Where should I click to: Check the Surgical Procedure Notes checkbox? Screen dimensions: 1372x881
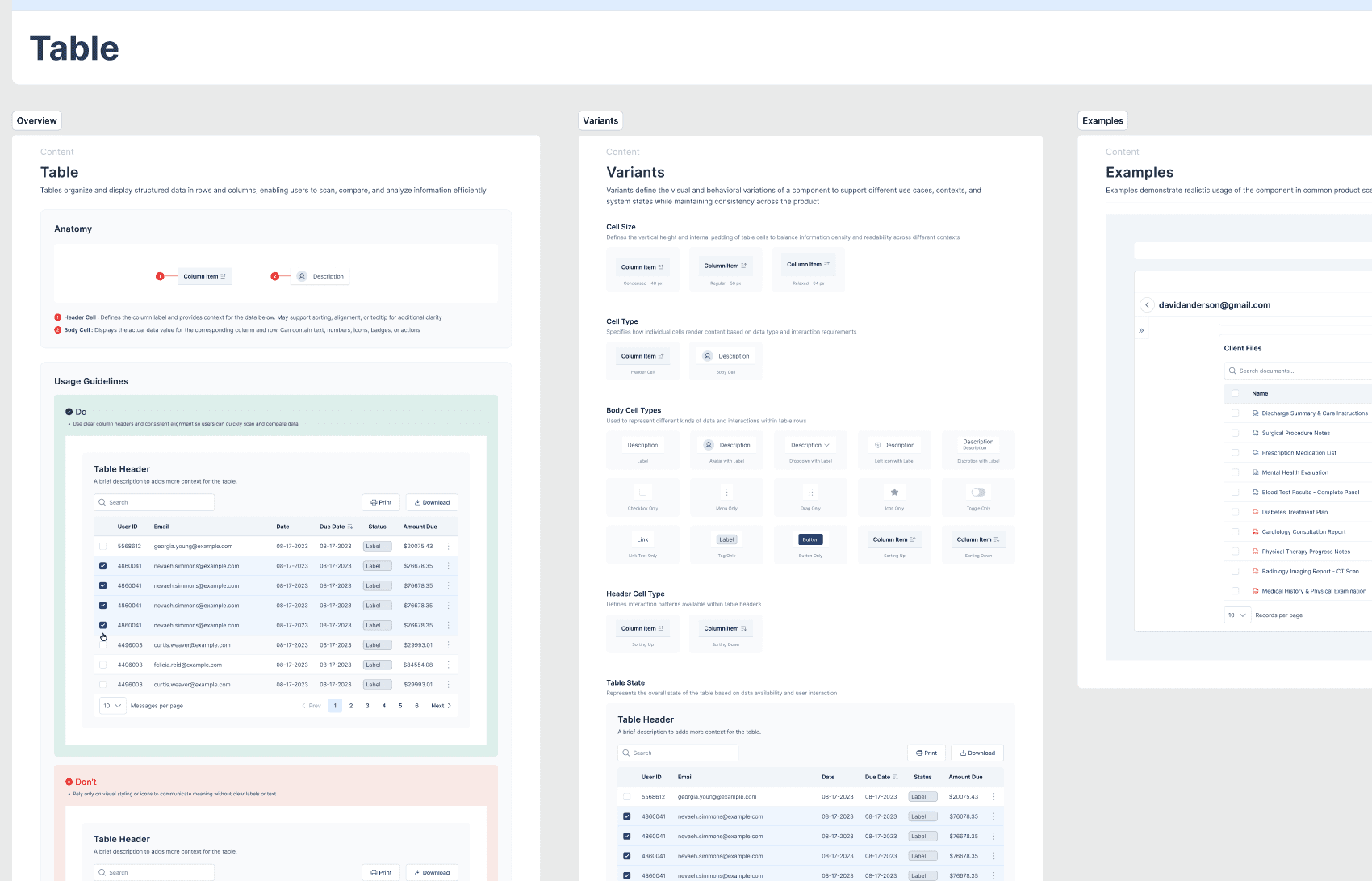click(x=1235, y=433)
